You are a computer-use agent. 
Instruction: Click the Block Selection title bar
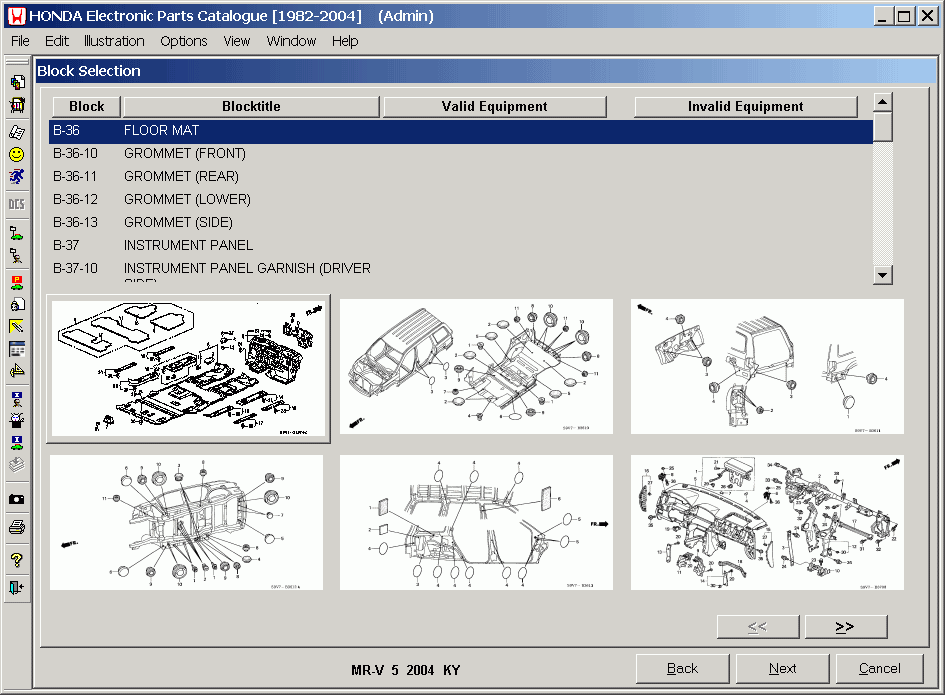[486, 71]
